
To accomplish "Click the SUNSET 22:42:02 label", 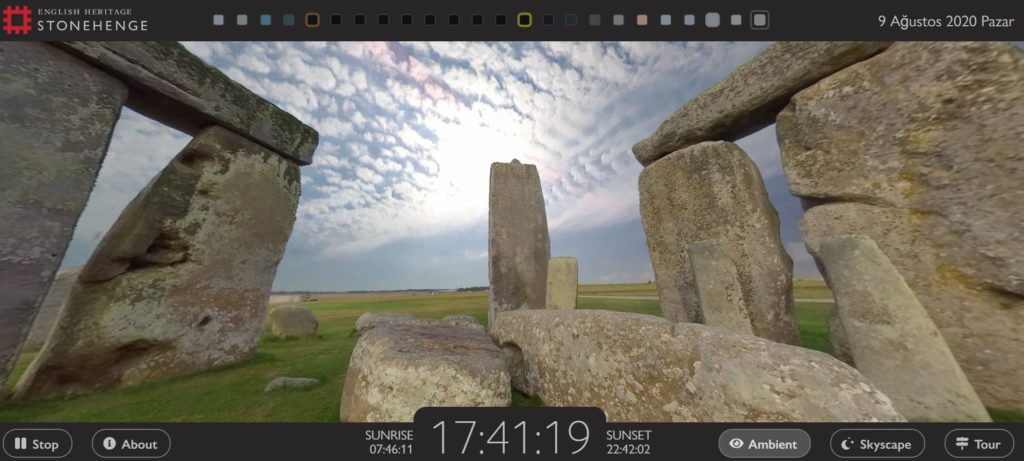I will (x=628, y=442).
